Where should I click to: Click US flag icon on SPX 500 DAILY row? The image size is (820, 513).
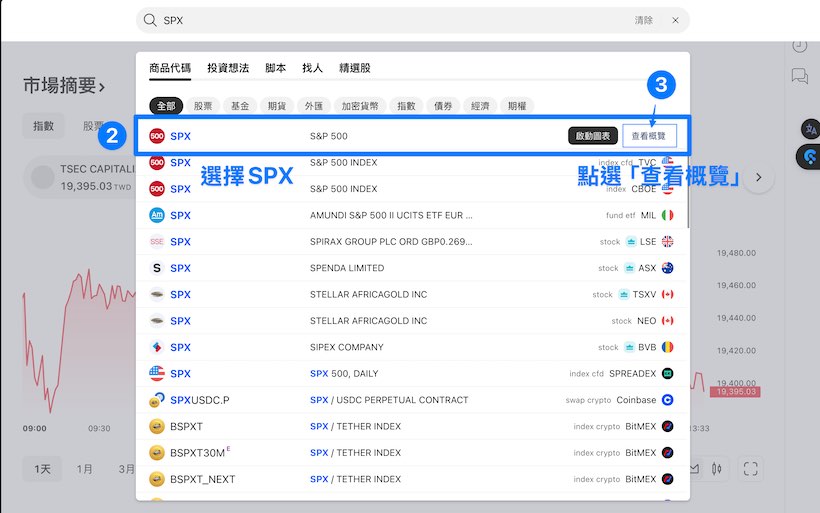157,373
